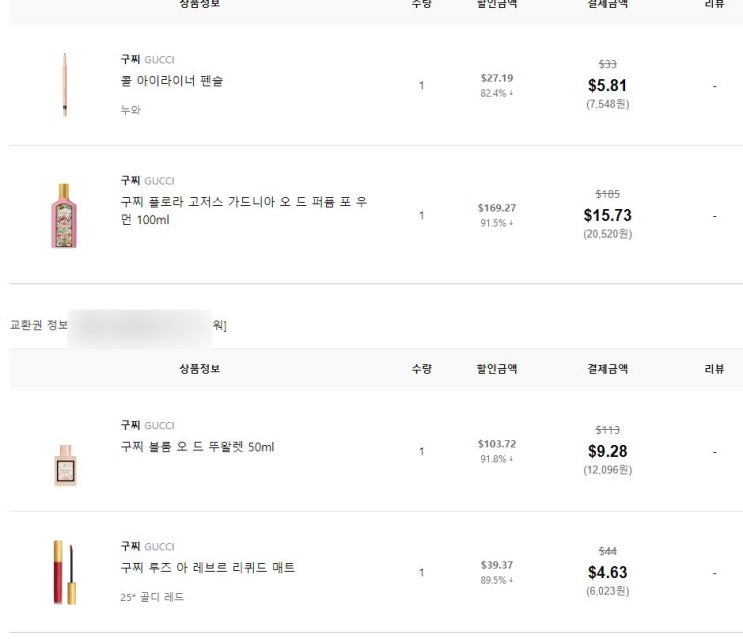Screen dimensions: 743x639
Task: Select the $103.72 discount amount
Action: pos(497,443)
